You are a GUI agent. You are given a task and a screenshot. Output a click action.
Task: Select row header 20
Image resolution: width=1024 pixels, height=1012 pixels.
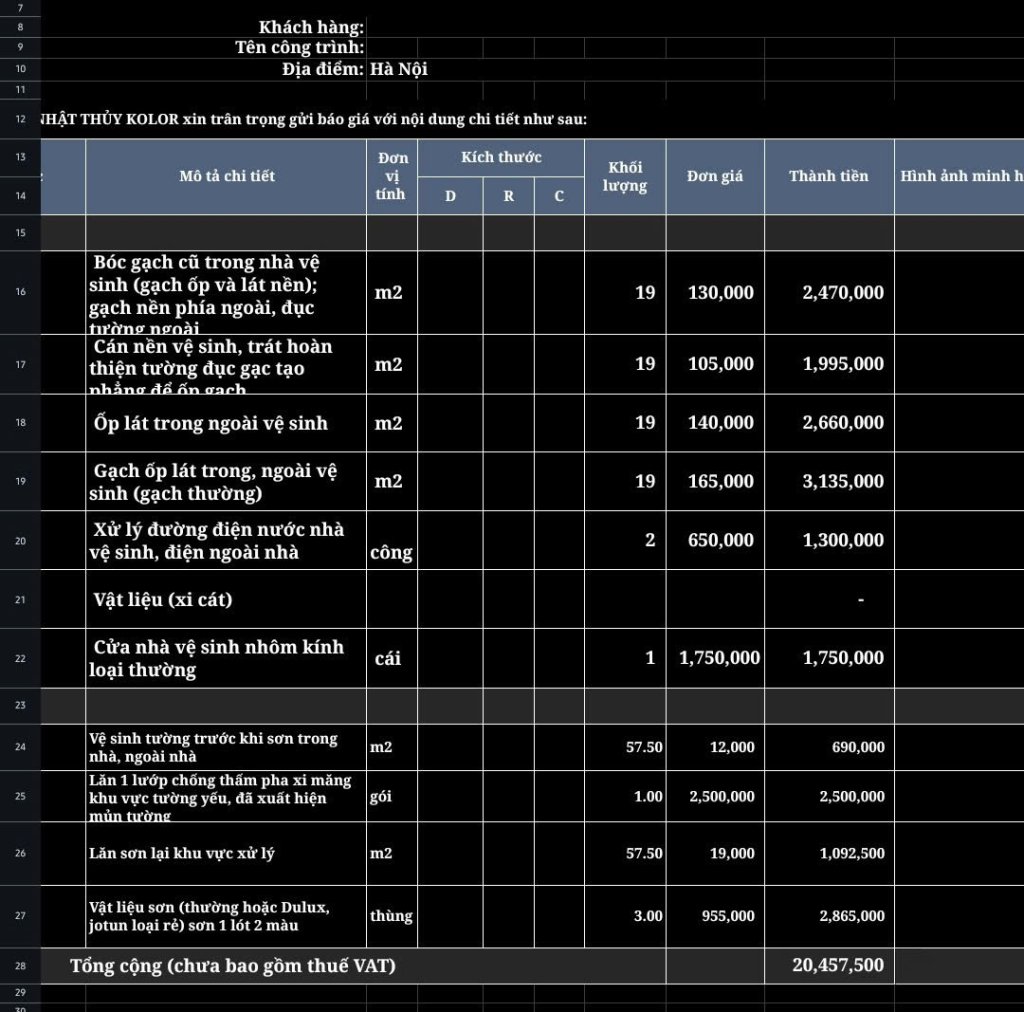[20, 541]
